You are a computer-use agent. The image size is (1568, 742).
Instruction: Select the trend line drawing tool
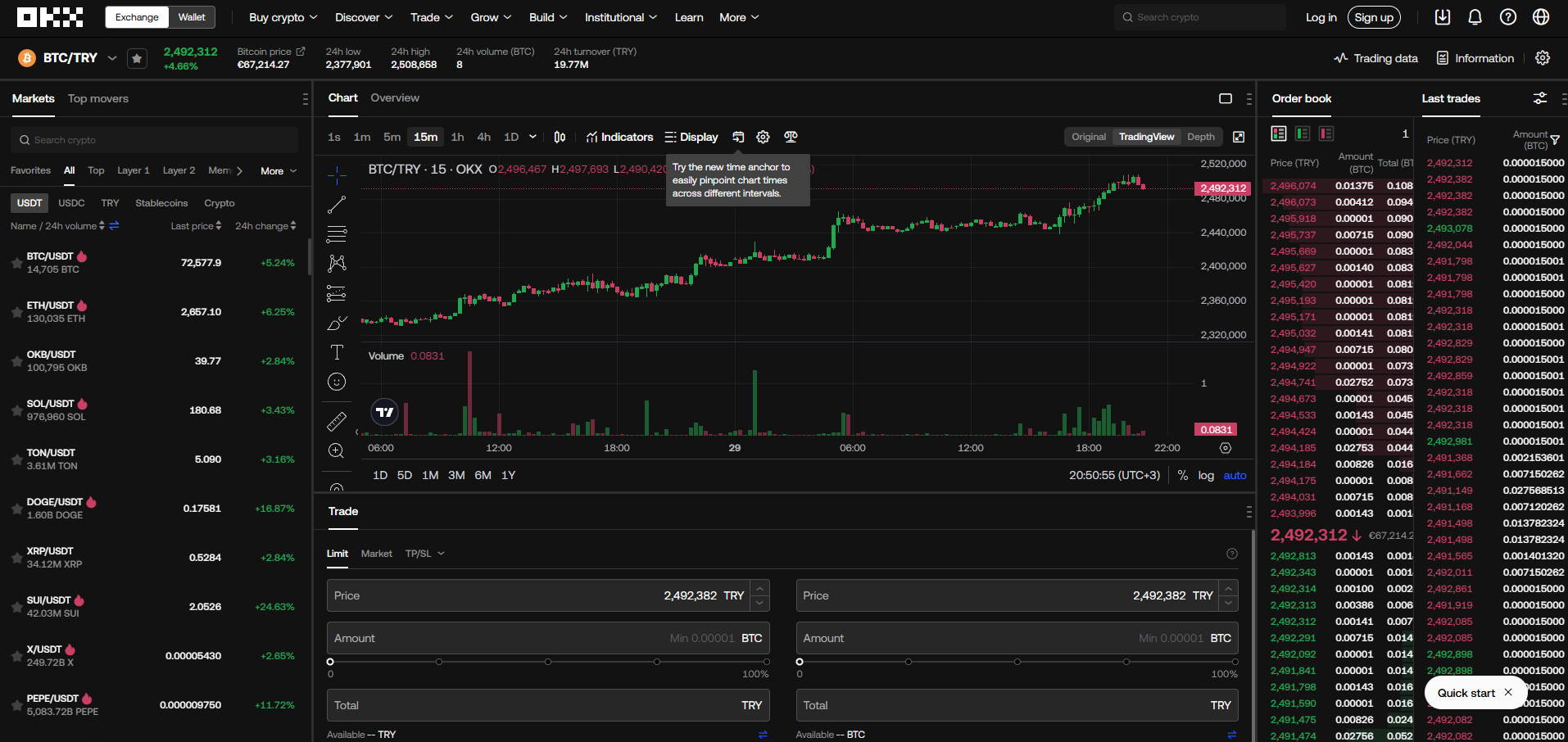pos(337,205)
